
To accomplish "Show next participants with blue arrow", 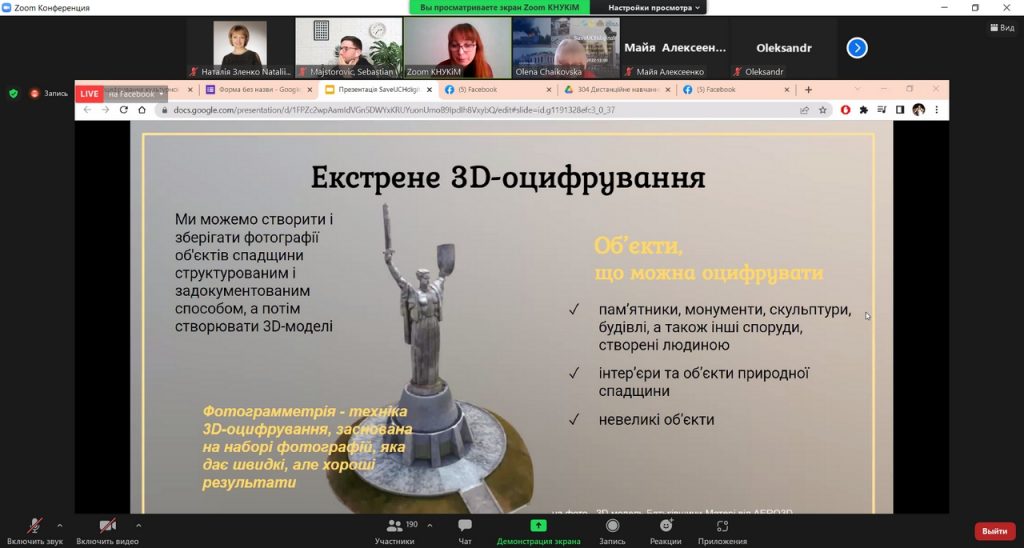I will 857,48.
